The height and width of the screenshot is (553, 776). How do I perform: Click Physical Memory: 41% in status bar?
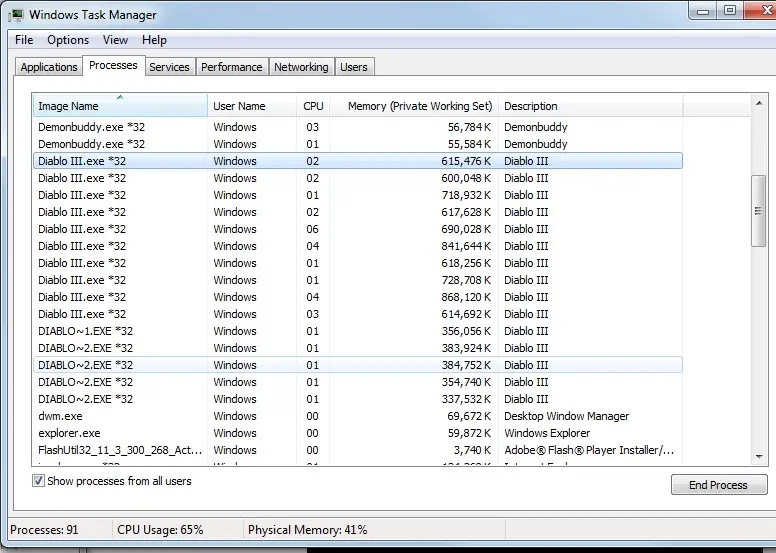(x=307, y=530)
